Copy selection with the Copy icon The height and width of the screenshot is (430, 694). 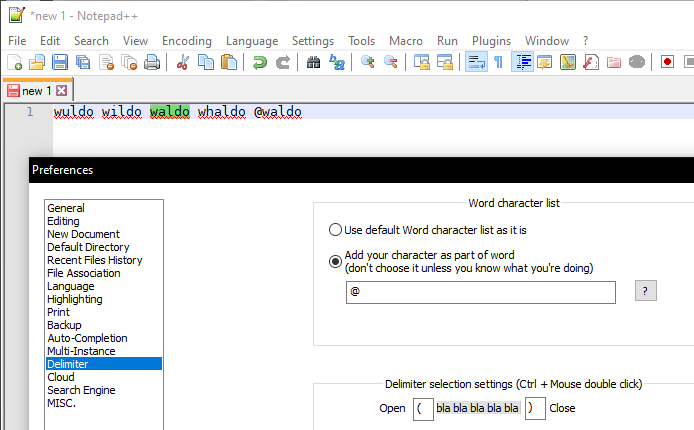pos(205,62)
